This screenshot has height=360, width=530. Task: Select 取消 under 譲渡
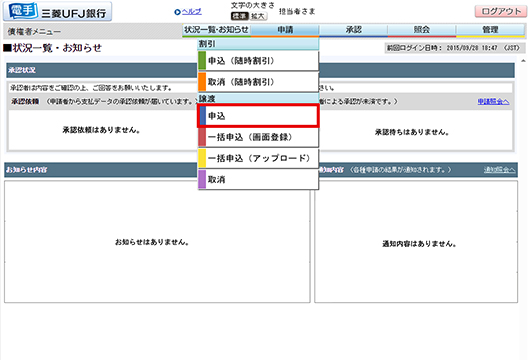click(258, 179)
